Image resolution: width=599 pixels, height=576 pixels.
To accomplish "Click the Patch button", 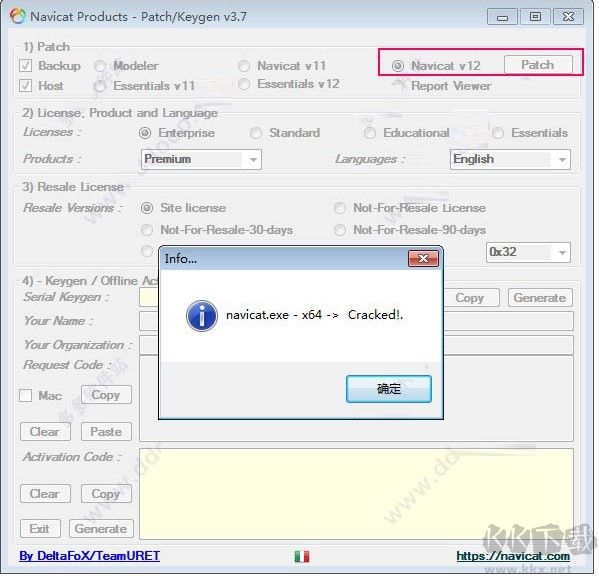I will 538,65.
